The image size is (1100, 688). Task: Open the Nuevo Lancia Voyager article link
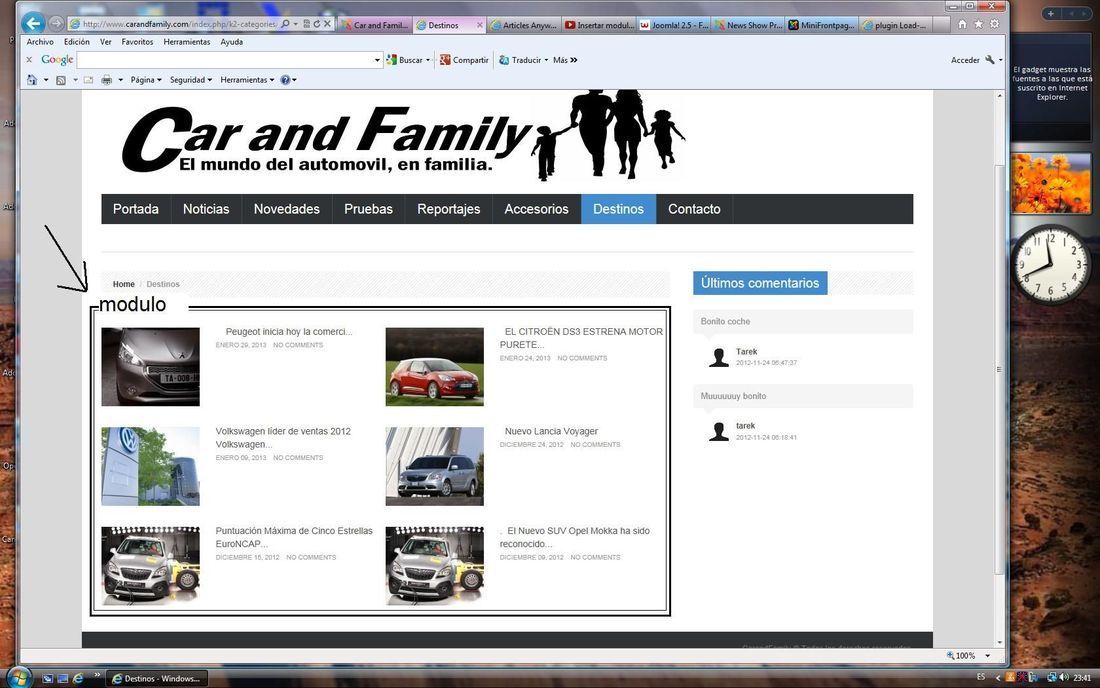[x=551, y=431]
